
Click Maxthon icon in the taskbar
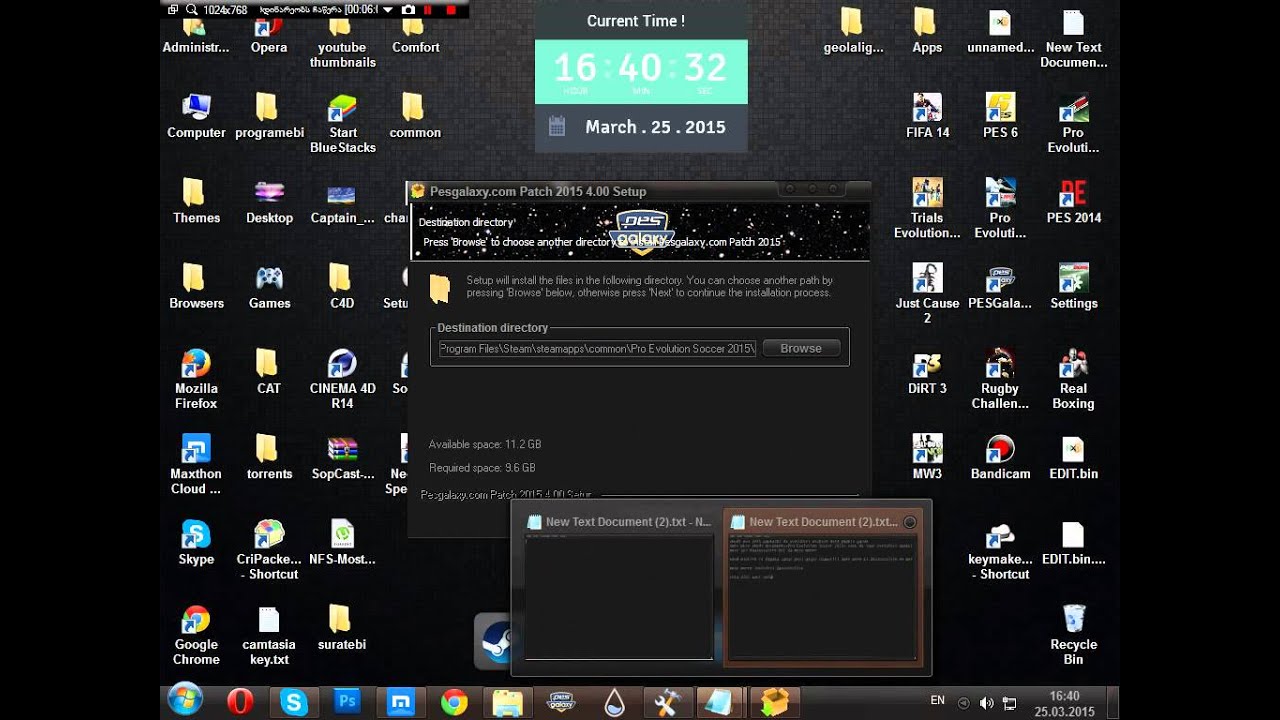[x=401, y=702]
